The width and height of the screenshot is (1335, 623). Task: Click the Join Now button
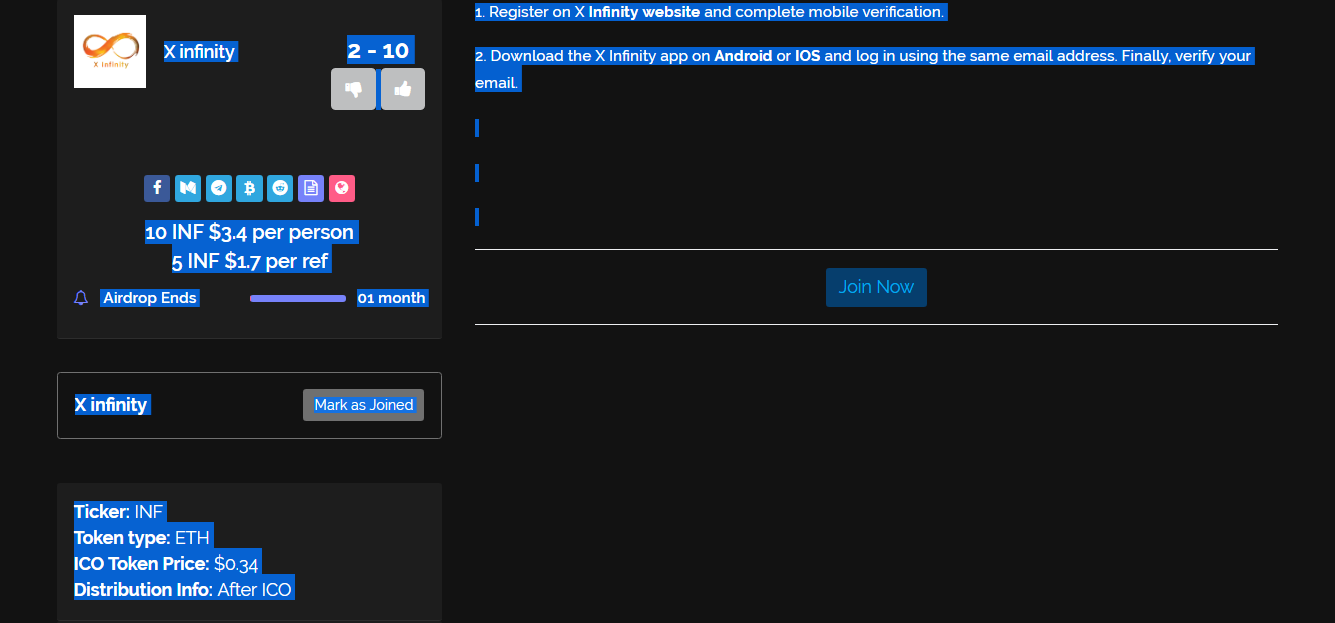tap(876, 287)
